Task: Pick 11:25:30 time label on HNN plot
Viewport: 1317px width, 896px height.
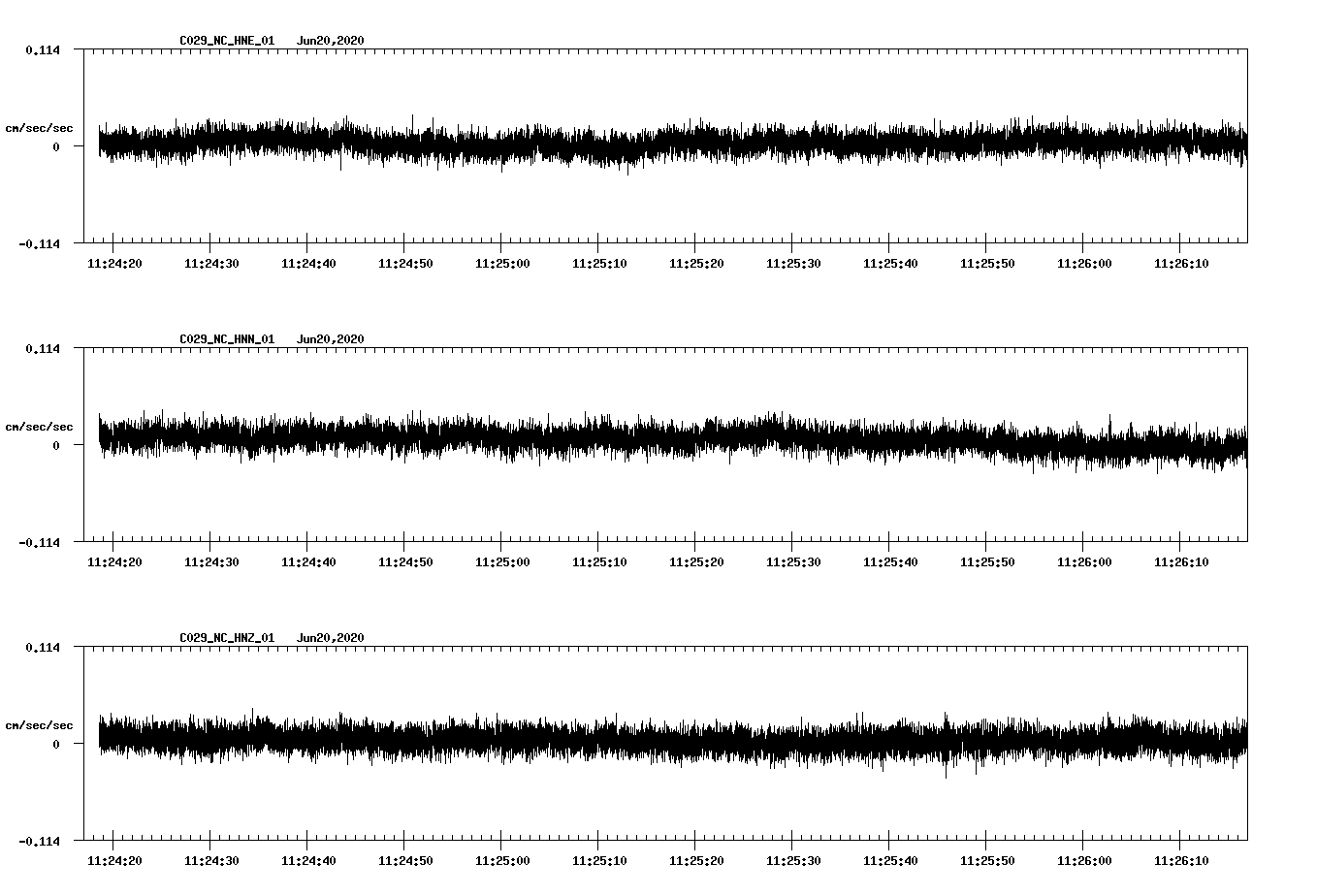Action: 793,562
